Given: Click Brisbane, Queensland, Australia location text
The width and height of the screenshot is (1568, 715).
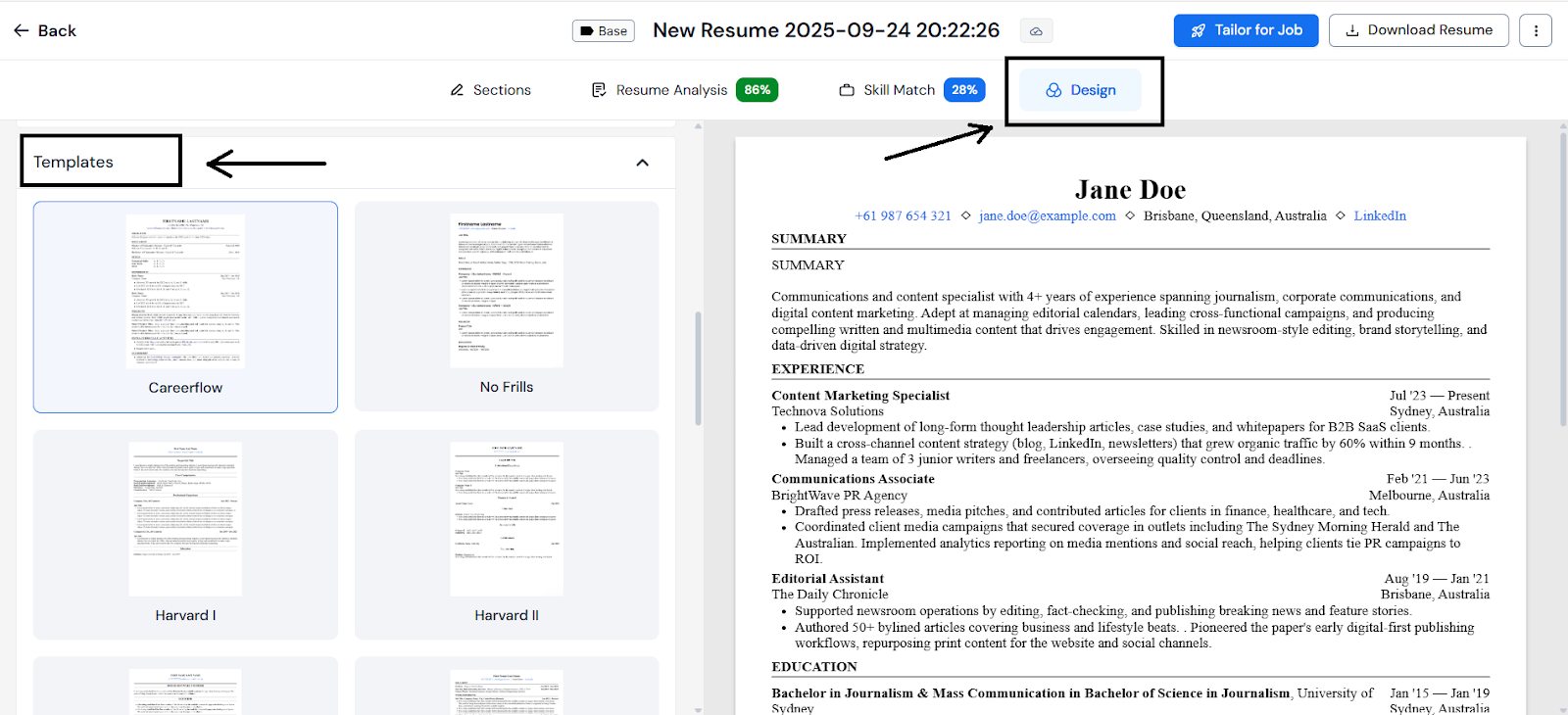Looking at the screenshot, I should pyautogui.click(x=1235, y=216).
